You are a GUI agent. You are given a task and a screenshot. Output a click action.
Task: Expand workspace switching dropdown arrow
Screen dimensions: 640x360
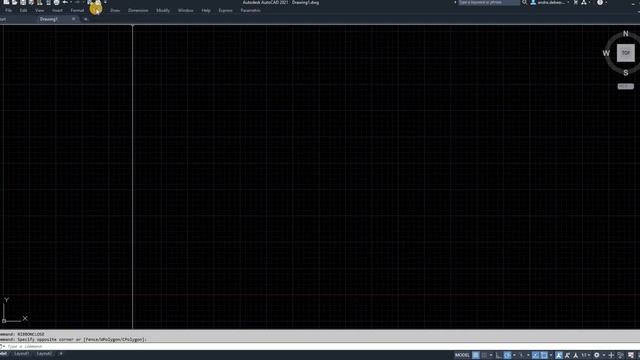tap(604, 355)
